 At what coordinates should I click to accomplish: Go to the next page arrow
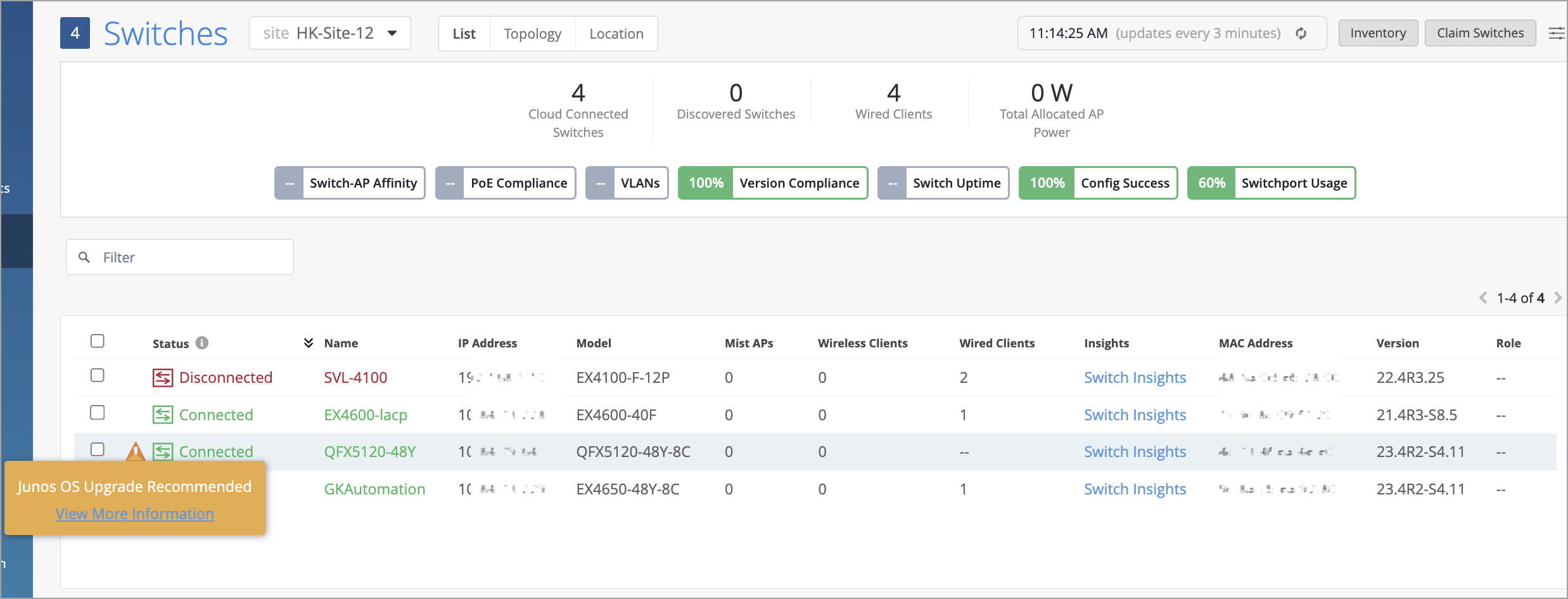(x=1558, y=298)
